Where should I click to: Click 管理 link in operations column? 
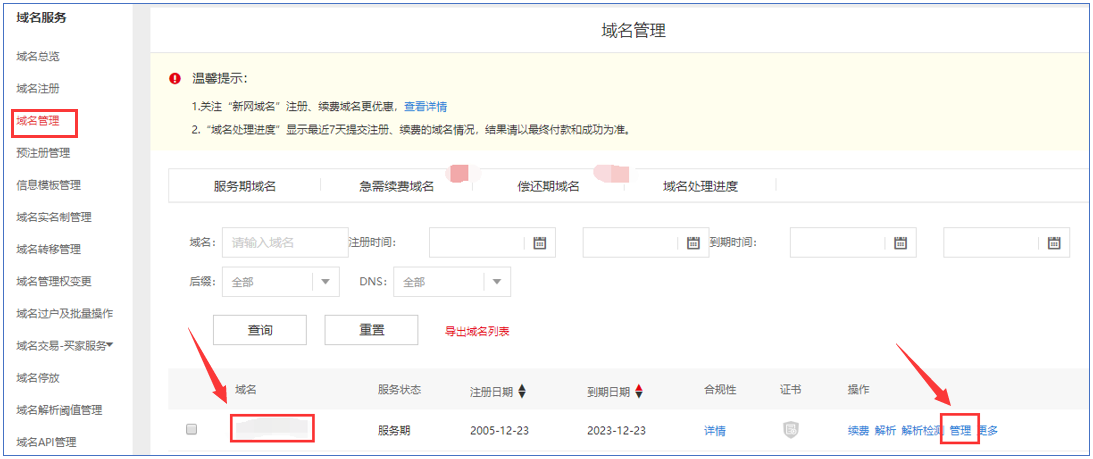tap(960, 431)
